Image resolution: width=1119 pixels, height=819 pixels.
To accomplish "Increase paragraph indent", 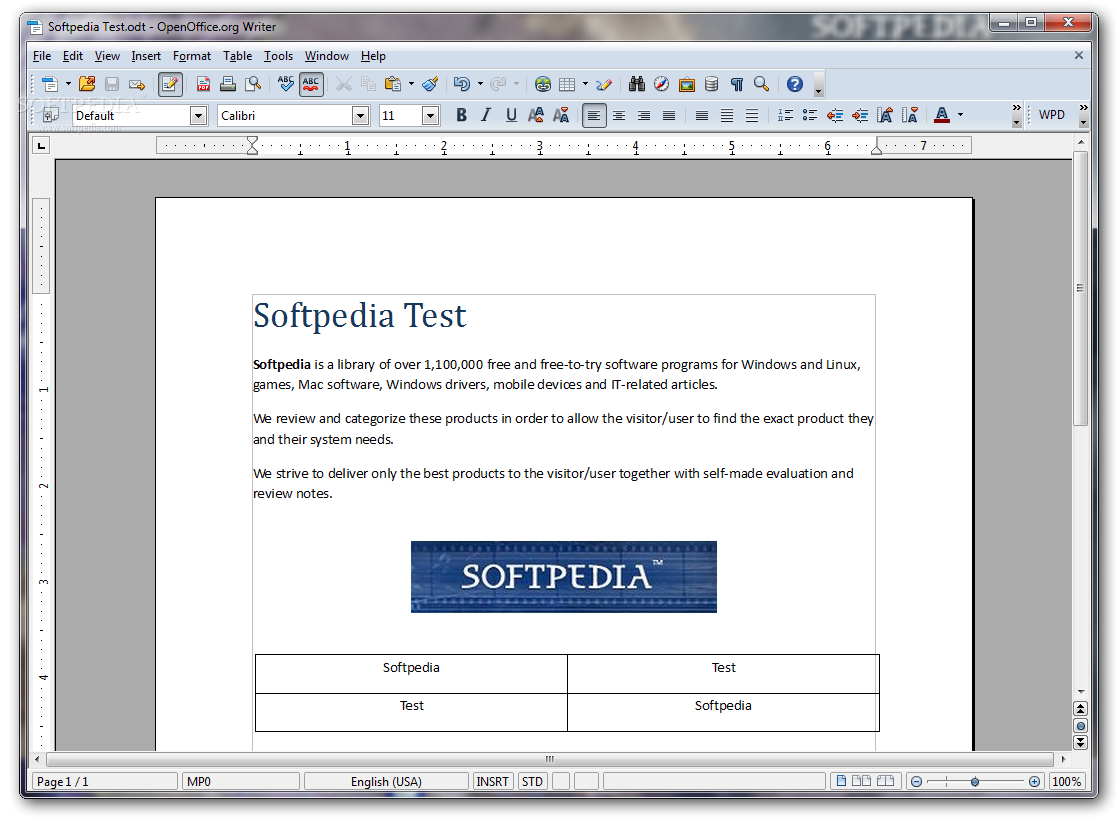I will point(860,115).
